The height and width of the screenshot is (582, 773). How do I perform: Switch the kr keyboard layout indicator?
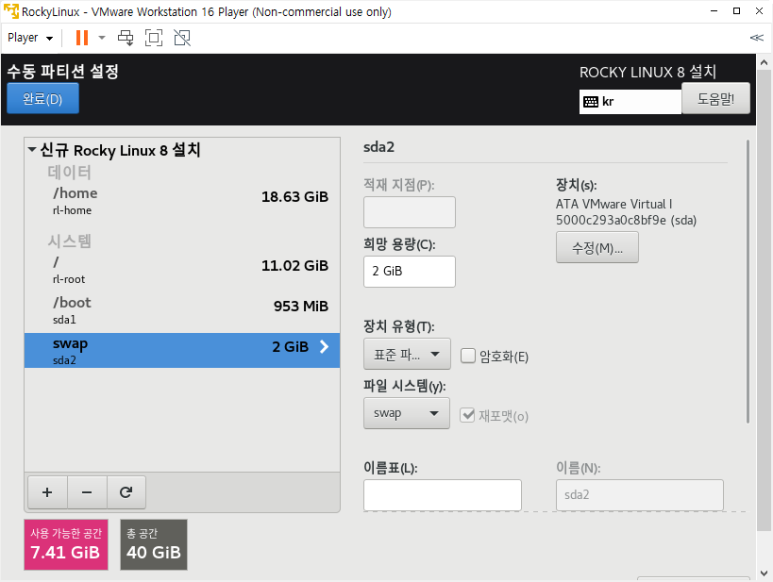(x=630, y=102)
